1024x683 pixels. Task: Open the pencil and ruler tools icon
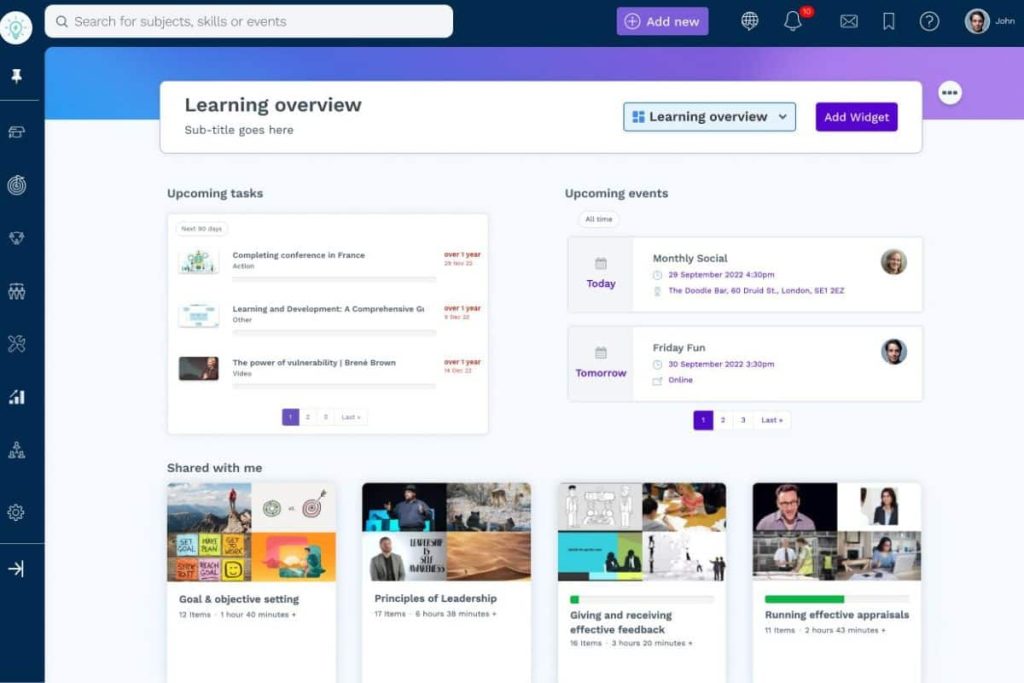[16, 344]
